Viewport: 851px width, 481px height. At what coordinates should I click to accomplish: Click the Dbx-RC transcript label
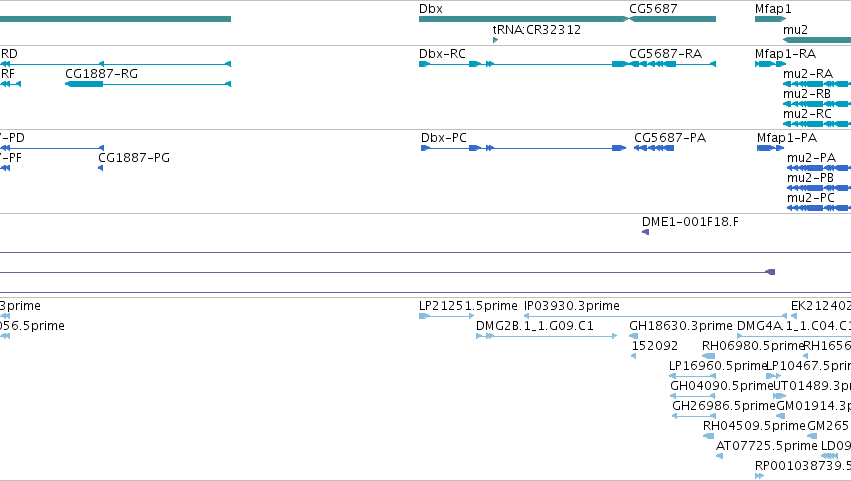[x=442, y=54]
